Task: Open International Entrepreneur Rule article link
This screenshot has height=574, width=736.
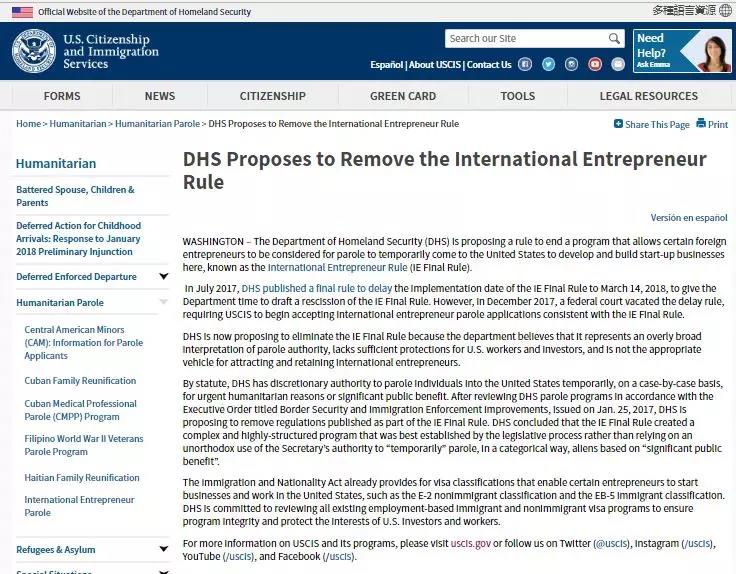Action: [337, 268]
